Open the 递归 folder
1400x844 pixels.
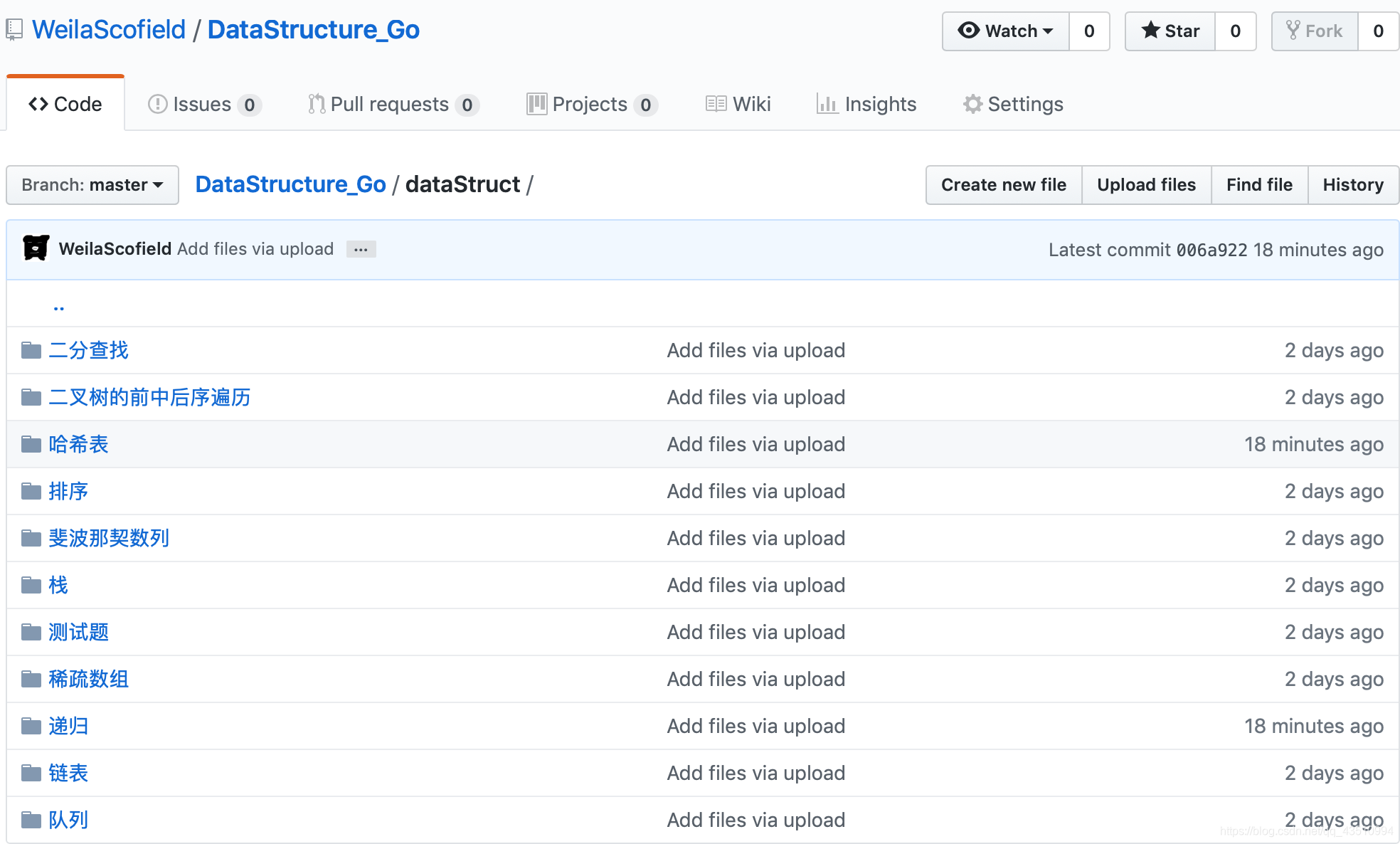[x=68, y=726]
